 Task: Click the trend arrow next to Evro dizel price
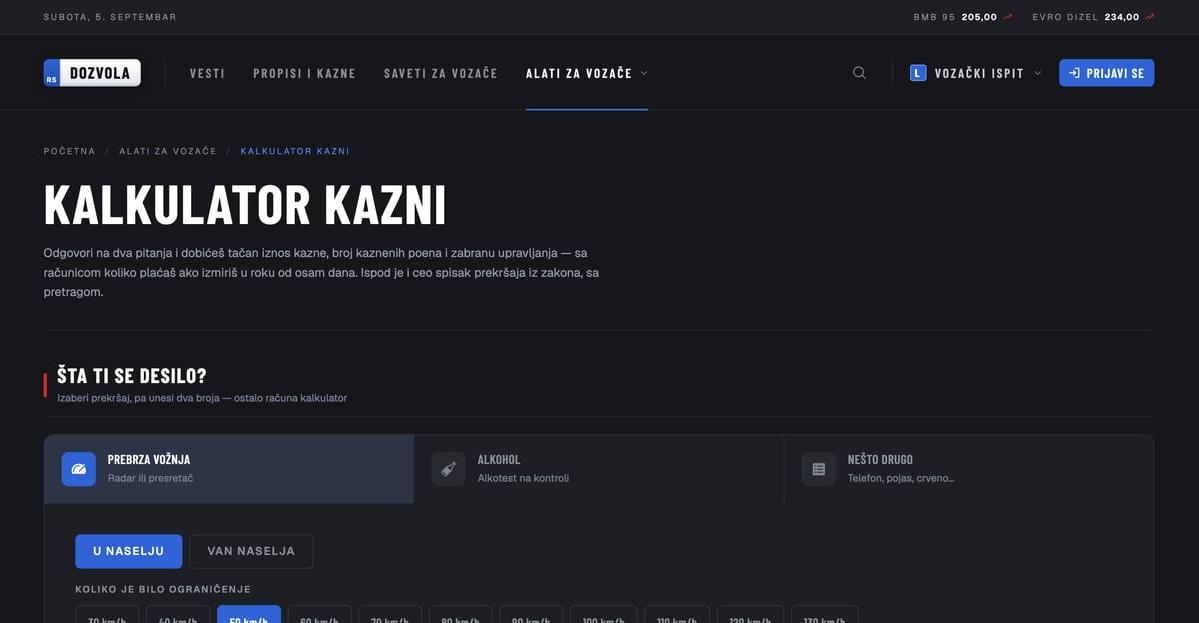[x=1149, y=17]
